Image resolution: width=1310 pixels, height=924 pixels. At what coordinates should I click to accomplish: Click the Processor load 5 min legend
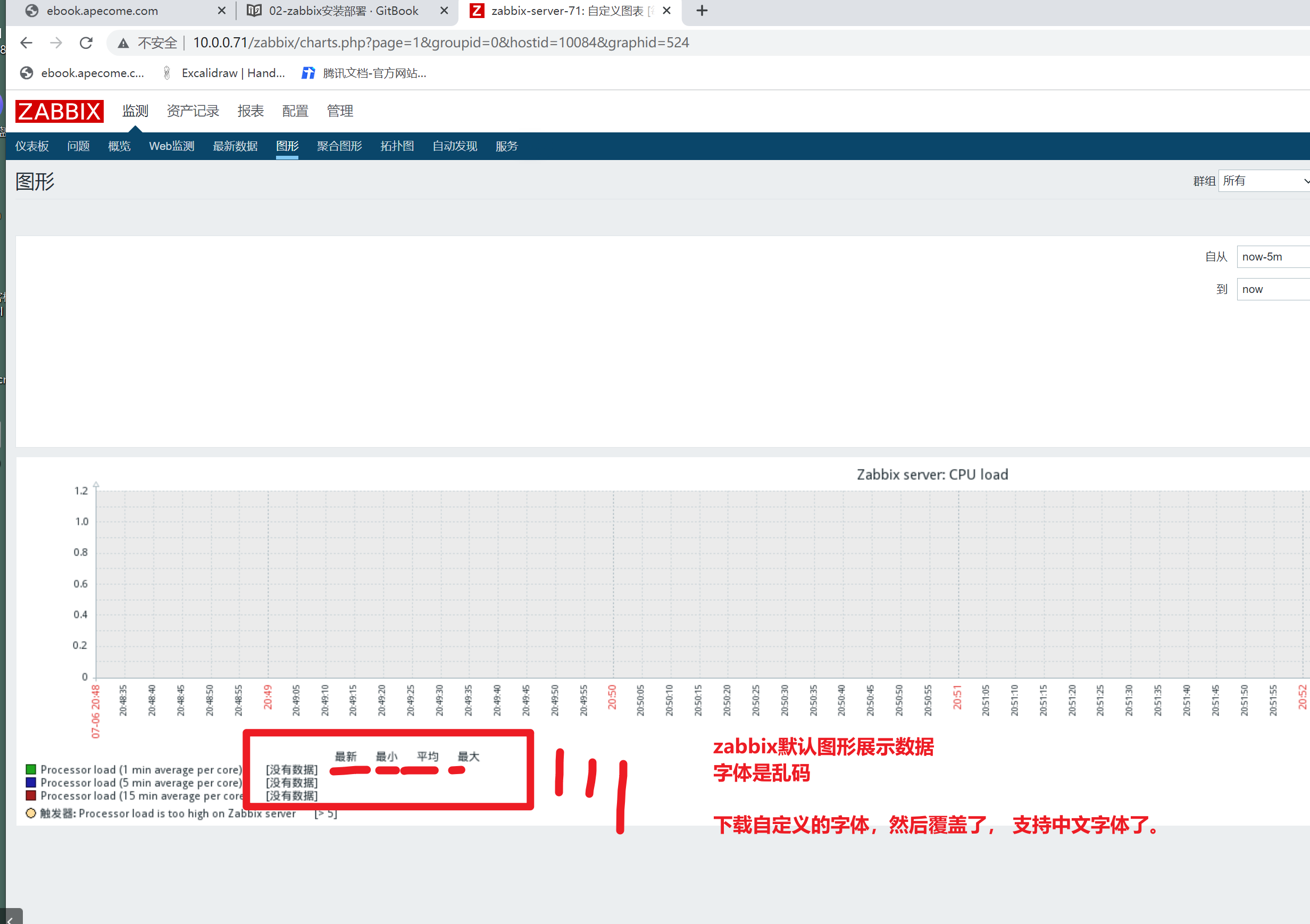point(141,783)
